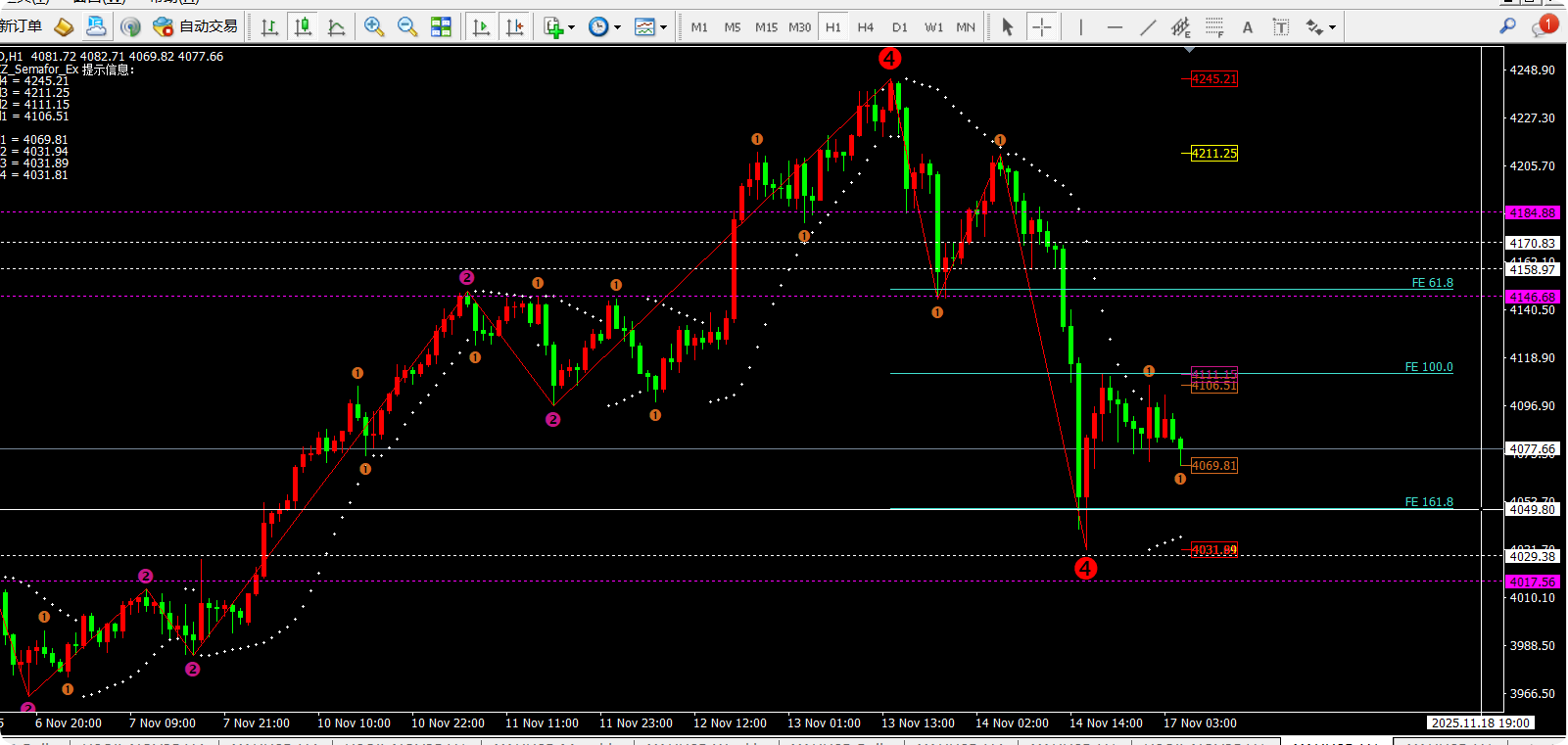Zoom in on the chart
Viewport: 1568px width, 745px height.
tap(374, 27)
